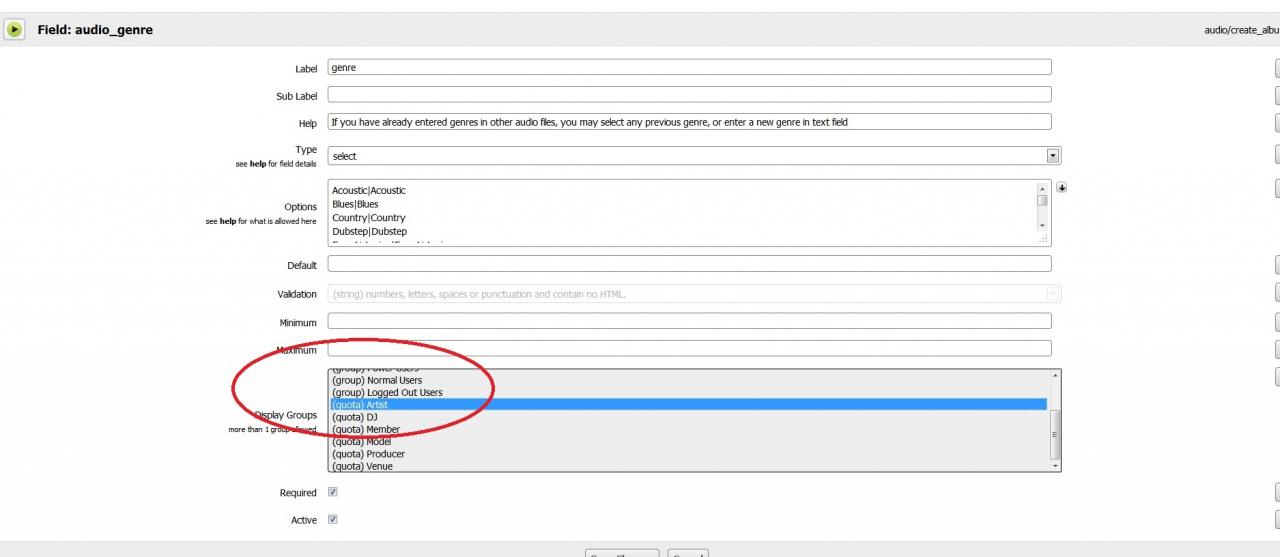The height and width of the screenshot is (557, 1280).
Task: Click the Help text input field
Action: (x=690, y=122)
